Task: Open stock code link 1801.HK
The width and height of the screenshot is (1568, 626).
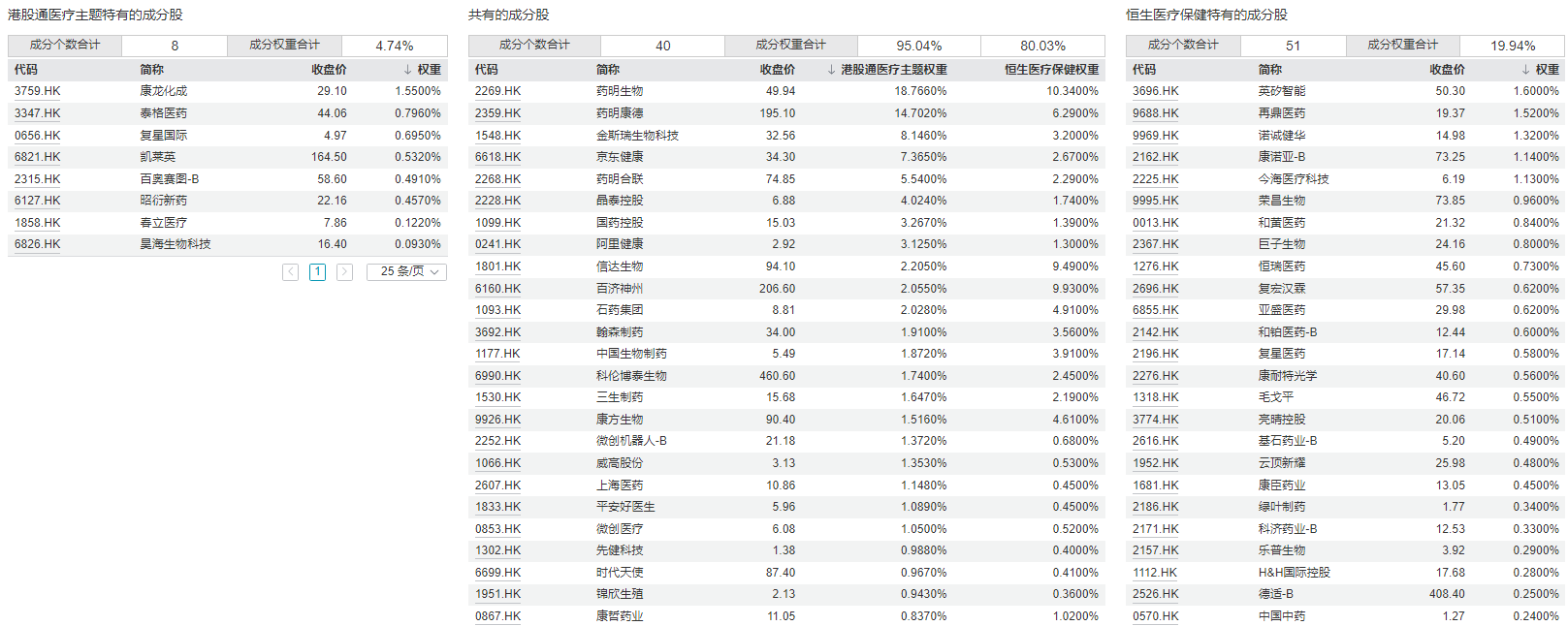Action: [497, 266]
